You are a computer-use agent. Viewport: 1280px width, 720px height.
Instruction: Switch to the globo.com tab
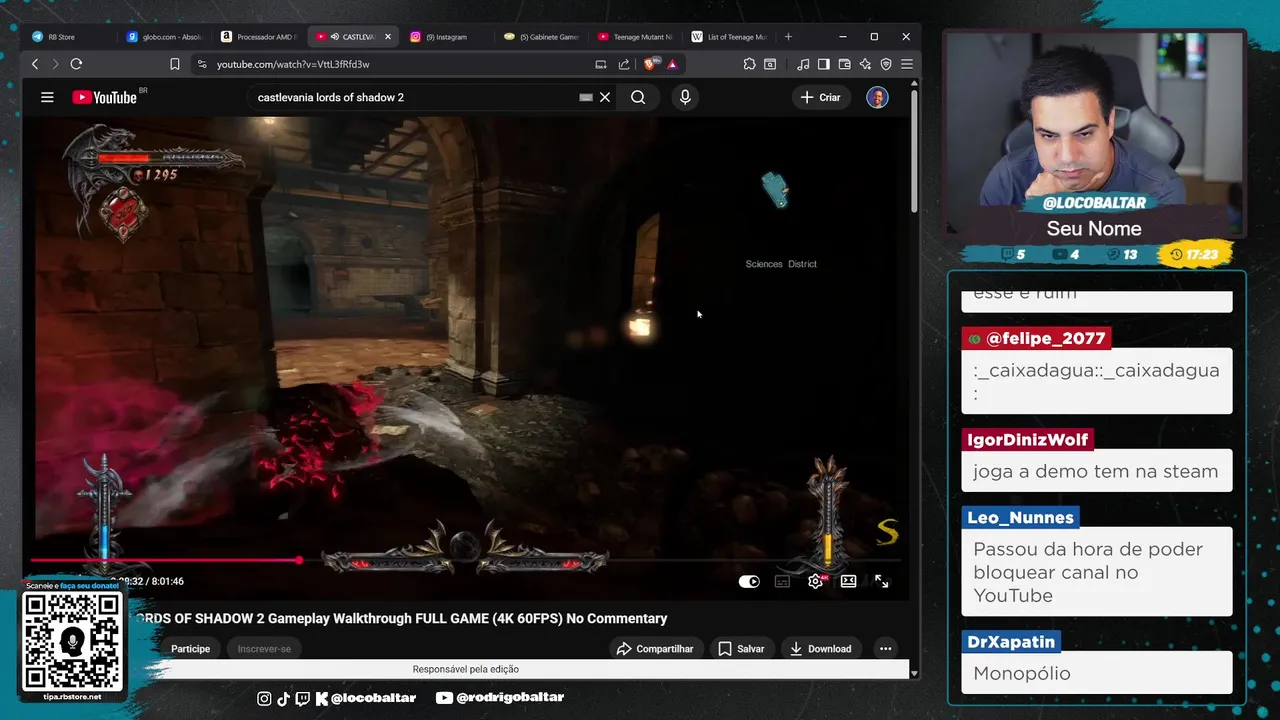(x=166, y=37)
